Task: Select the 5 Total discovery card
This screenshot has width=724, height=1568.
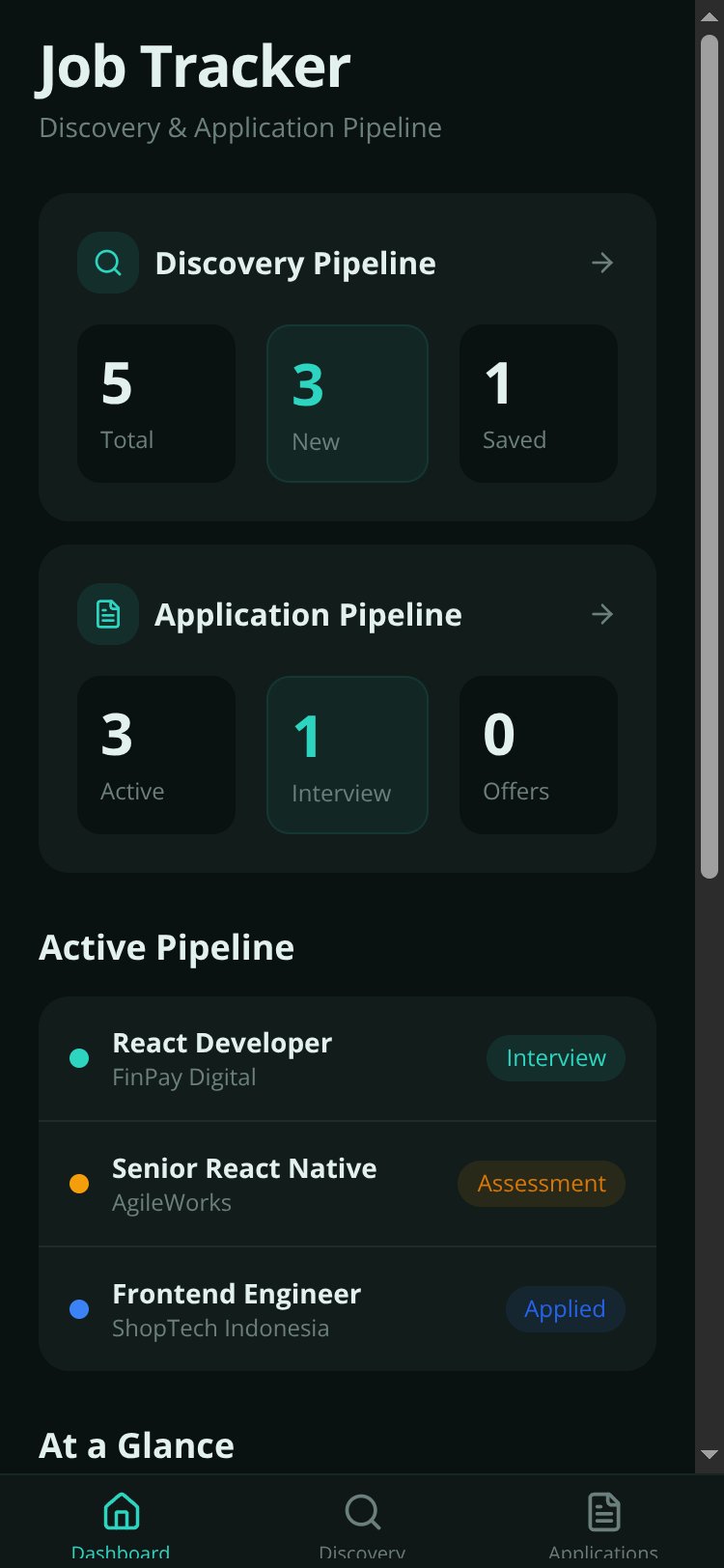Action: coord(156,404)
